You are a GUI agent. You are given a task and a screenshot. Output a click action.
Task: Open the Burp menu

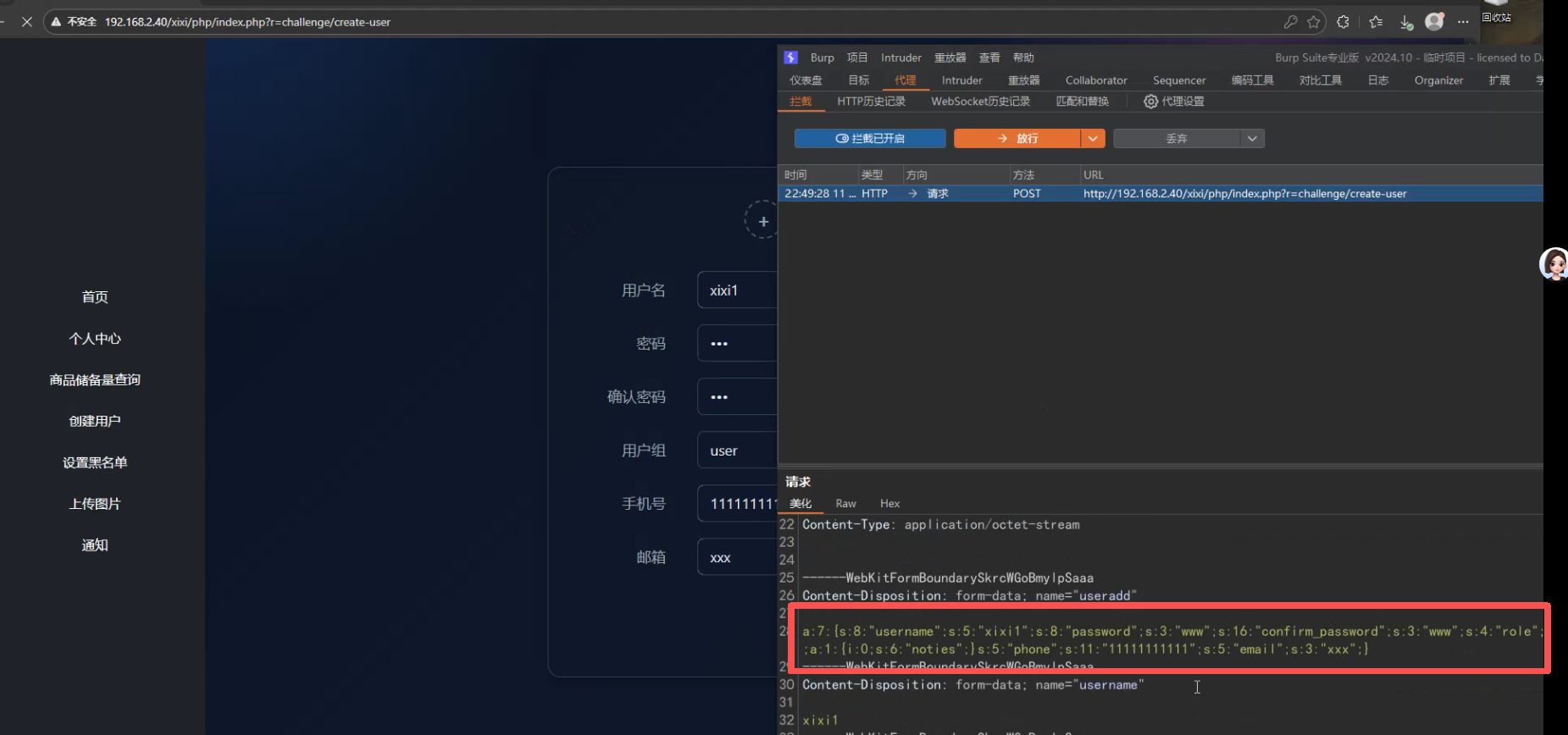822,58
